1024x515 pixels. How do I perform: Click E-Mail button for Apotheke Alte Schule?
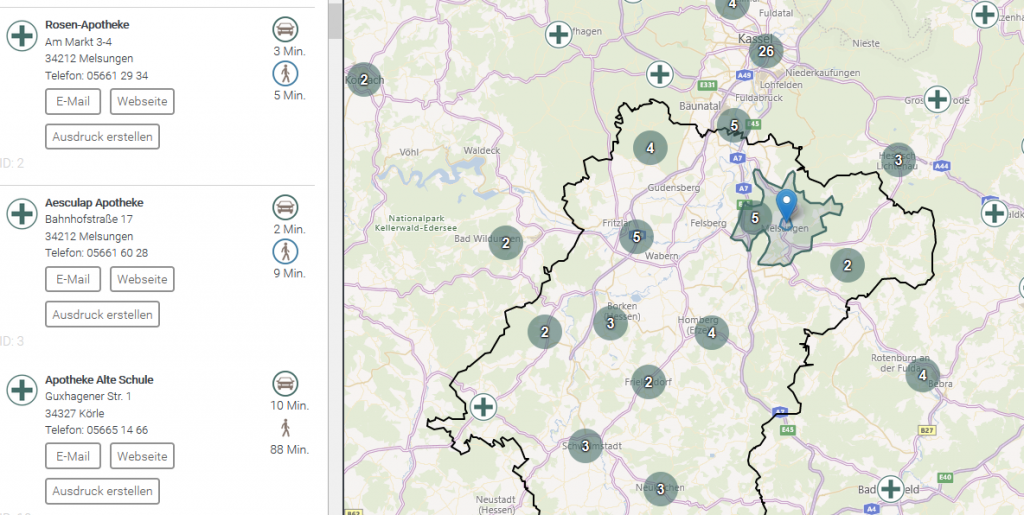click(73, 456)
